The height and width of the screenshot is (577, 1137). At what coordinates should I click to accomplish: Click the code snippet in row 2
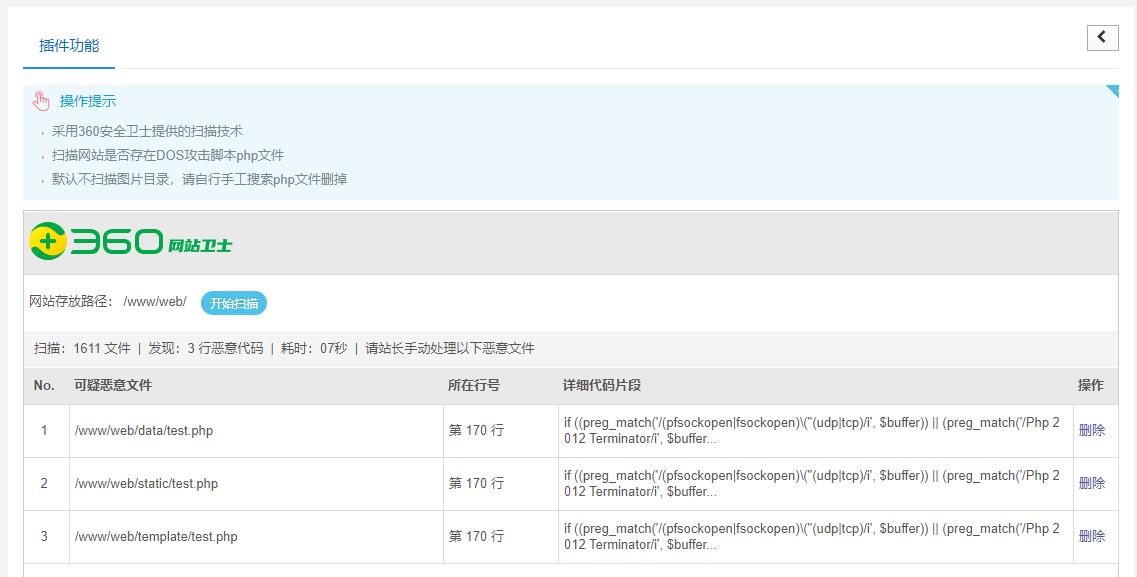point(811,483)
